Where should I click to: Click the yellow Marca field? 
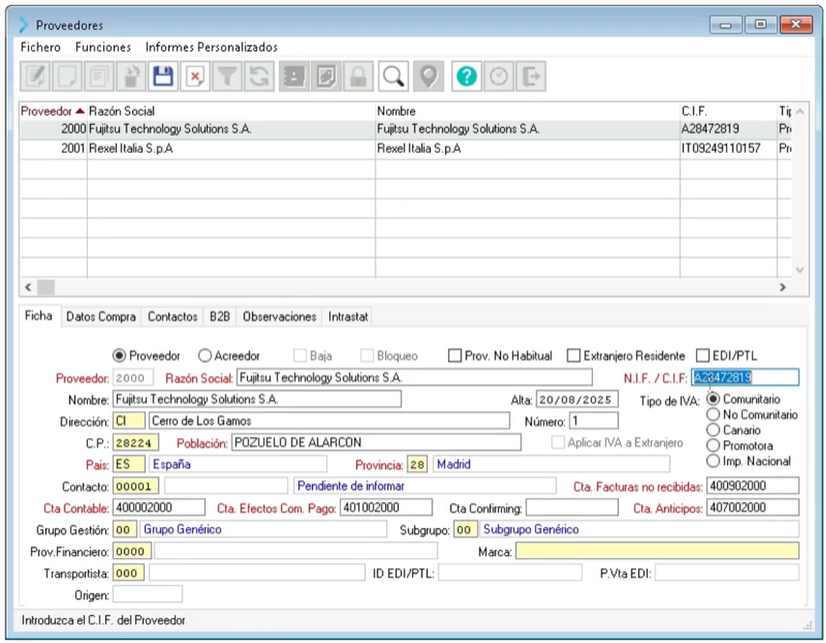point(657,551)
